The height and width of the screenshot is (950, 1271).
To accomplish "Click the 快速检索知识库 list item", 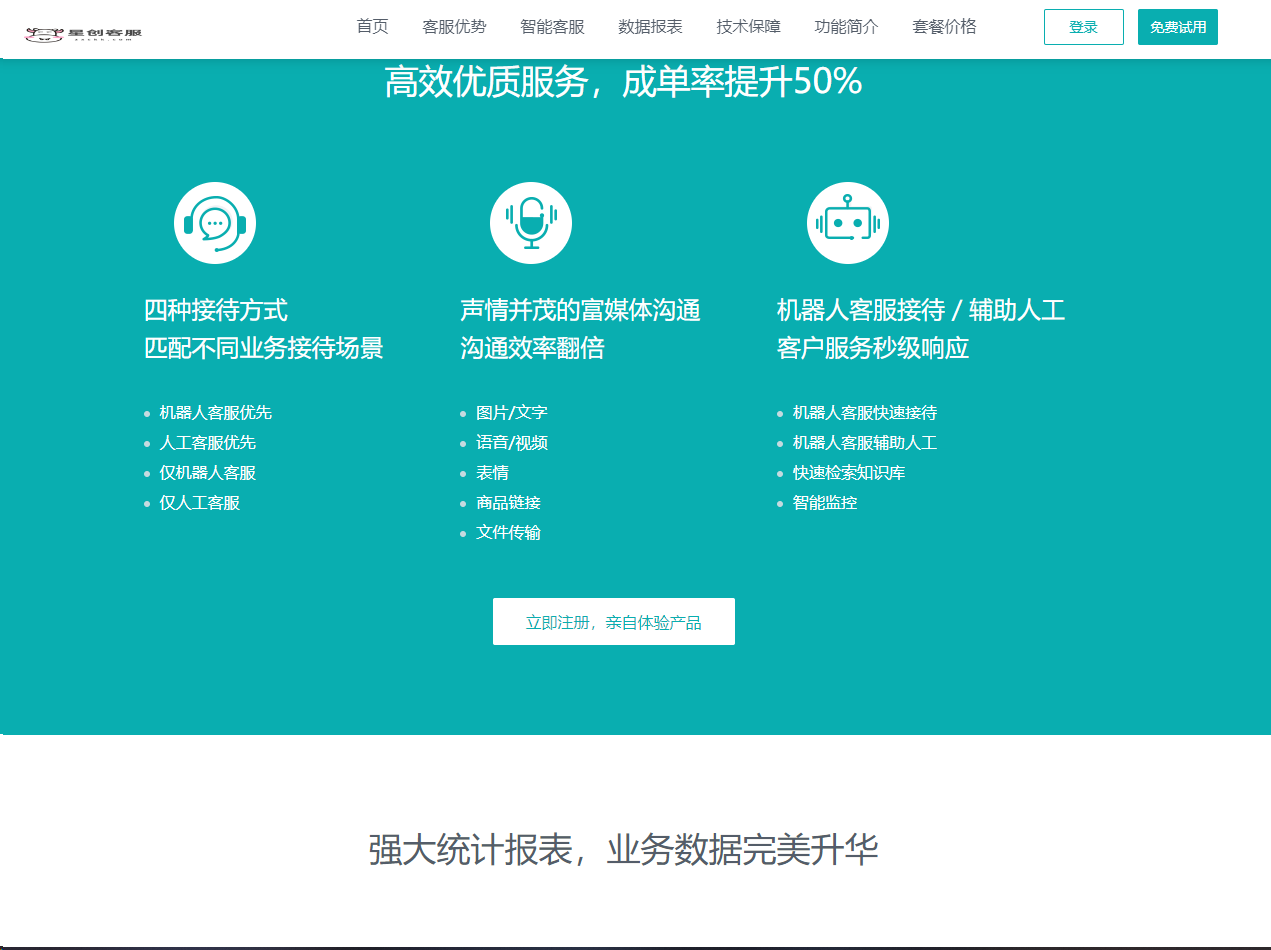I will (848, 473).
